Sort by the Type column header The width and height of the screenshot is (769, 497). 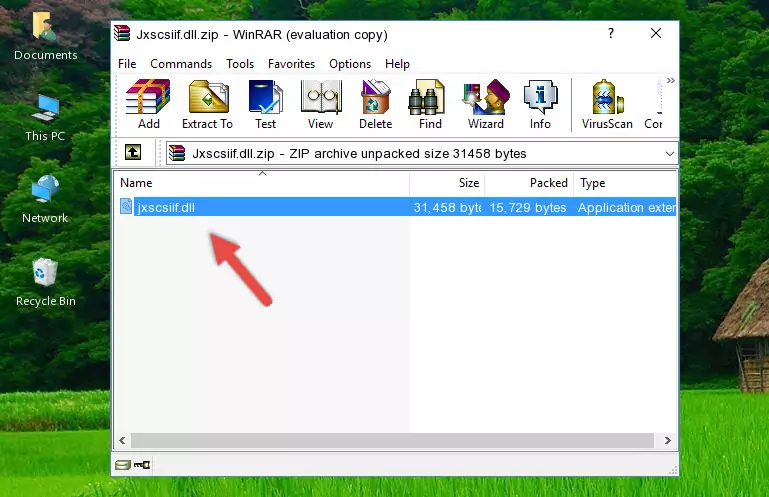(625, 183)
